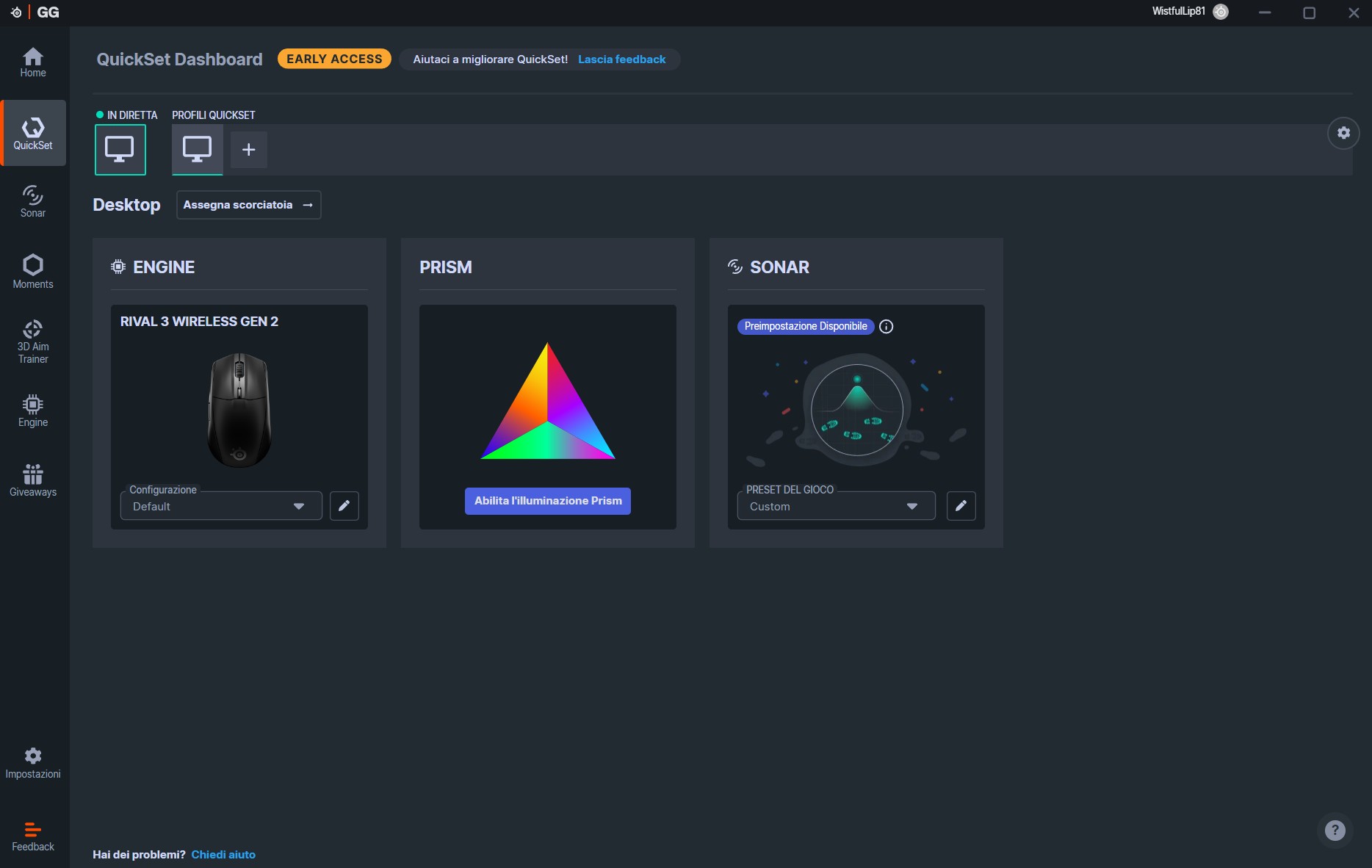The image size is (1372, 868).
Task: Edit the Engine Default configuration
Action: (344, 506)
